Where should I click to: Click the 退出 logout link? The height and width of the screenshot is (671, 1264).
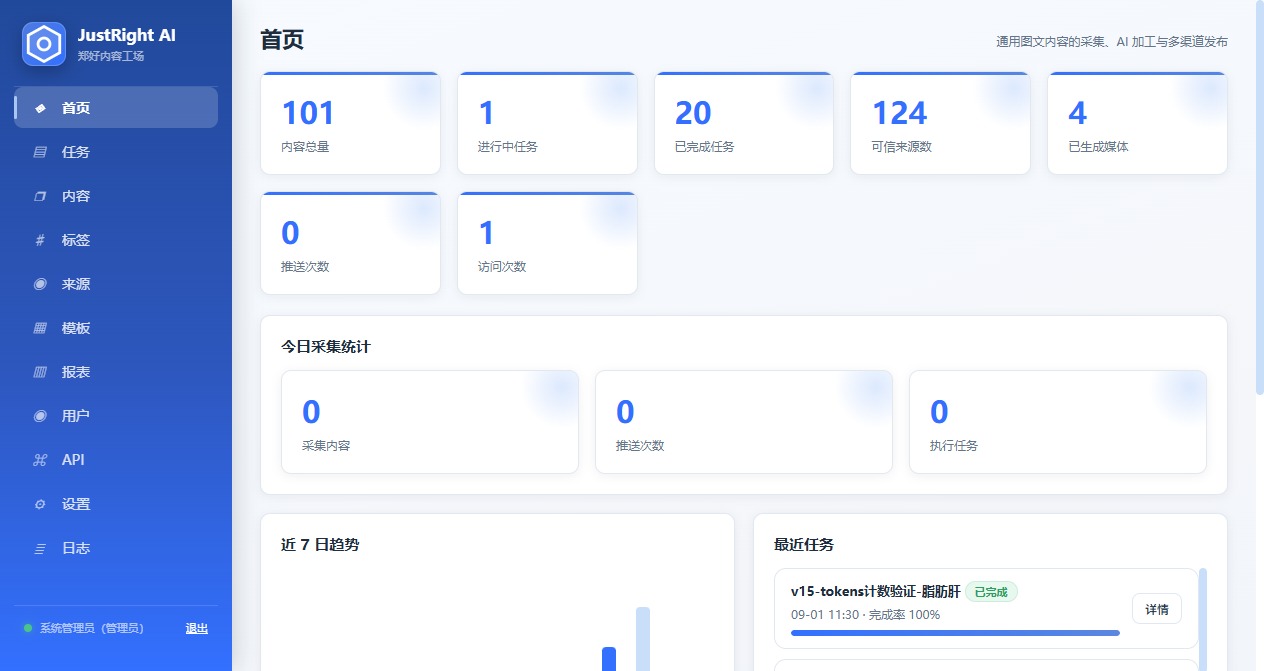tap(197, 628)
